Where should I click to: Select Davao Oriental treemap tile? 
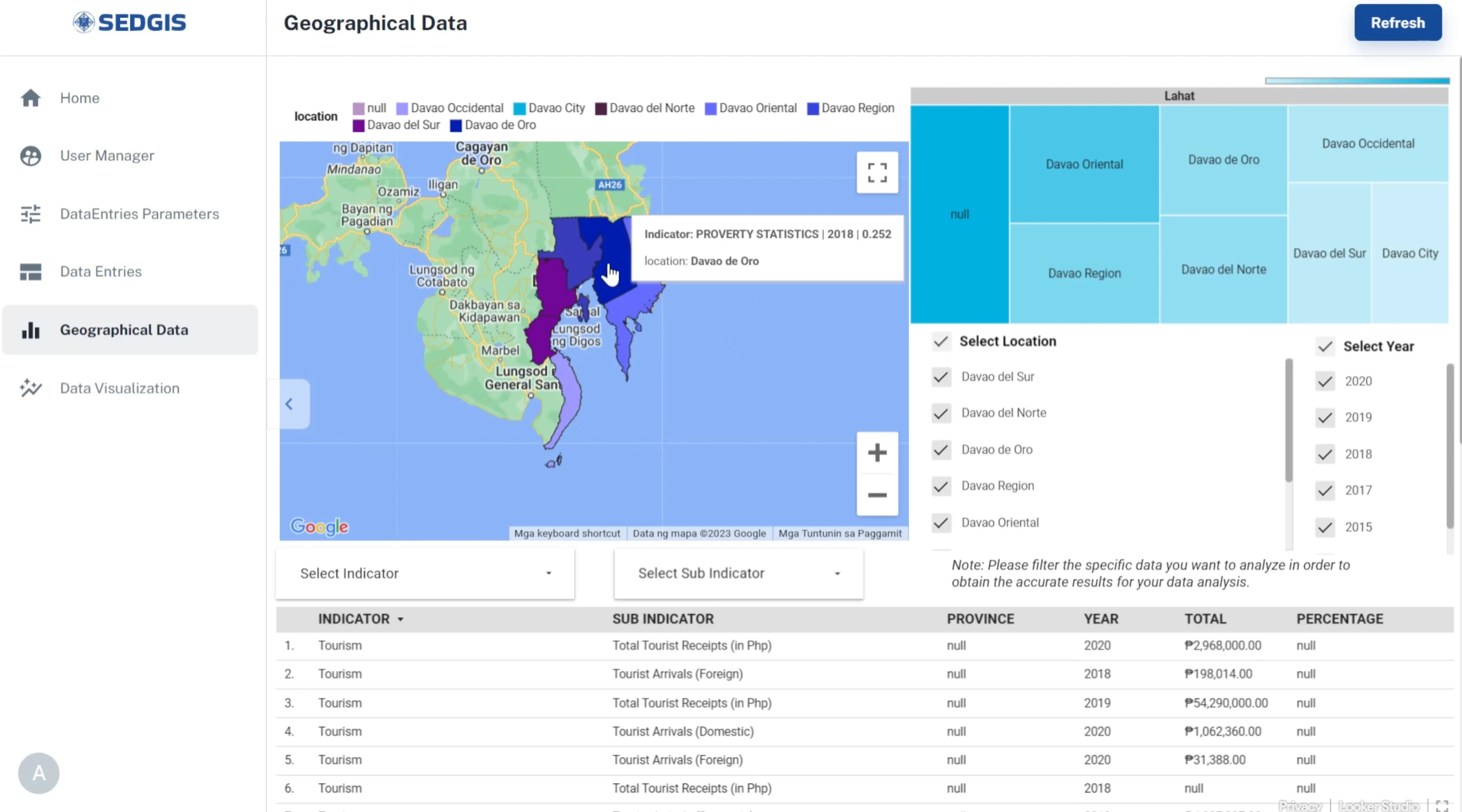[x=1084, y=165]
